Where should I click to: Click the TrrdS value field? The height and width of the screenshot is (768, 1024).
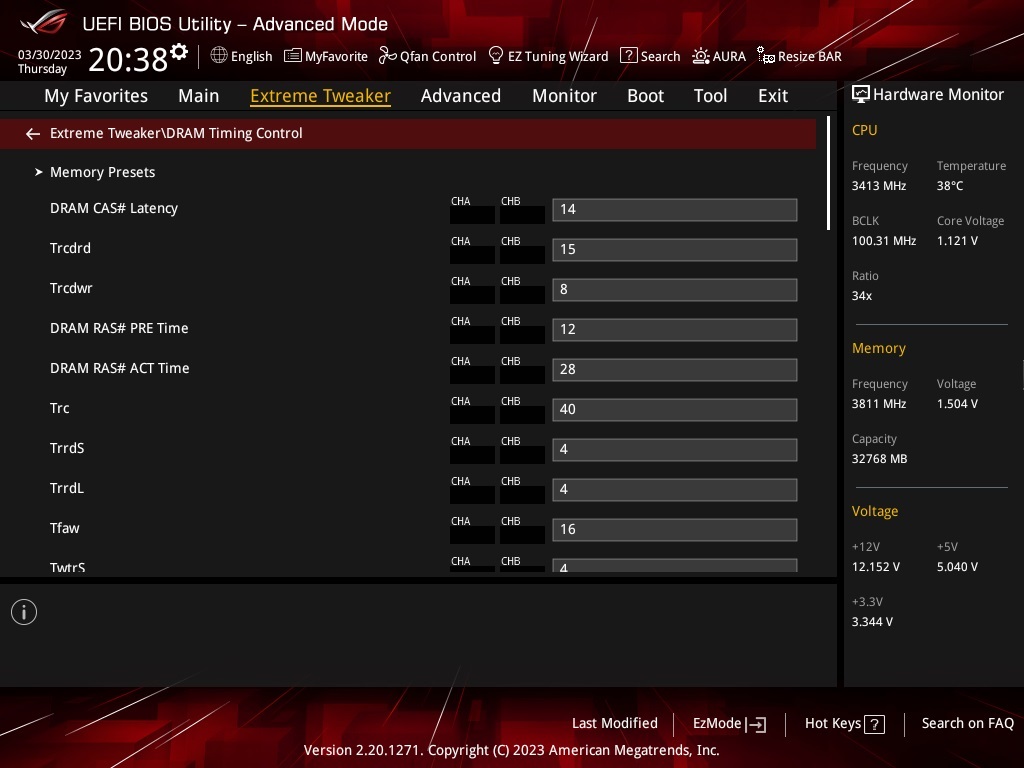pyautogui.click(x=675, y=450)
